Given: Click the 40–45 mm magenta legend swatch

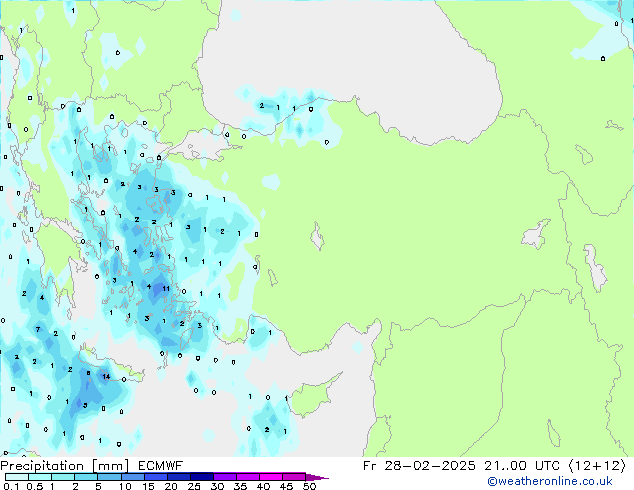Looking at the screenshot, I should (x=271, y=477).
